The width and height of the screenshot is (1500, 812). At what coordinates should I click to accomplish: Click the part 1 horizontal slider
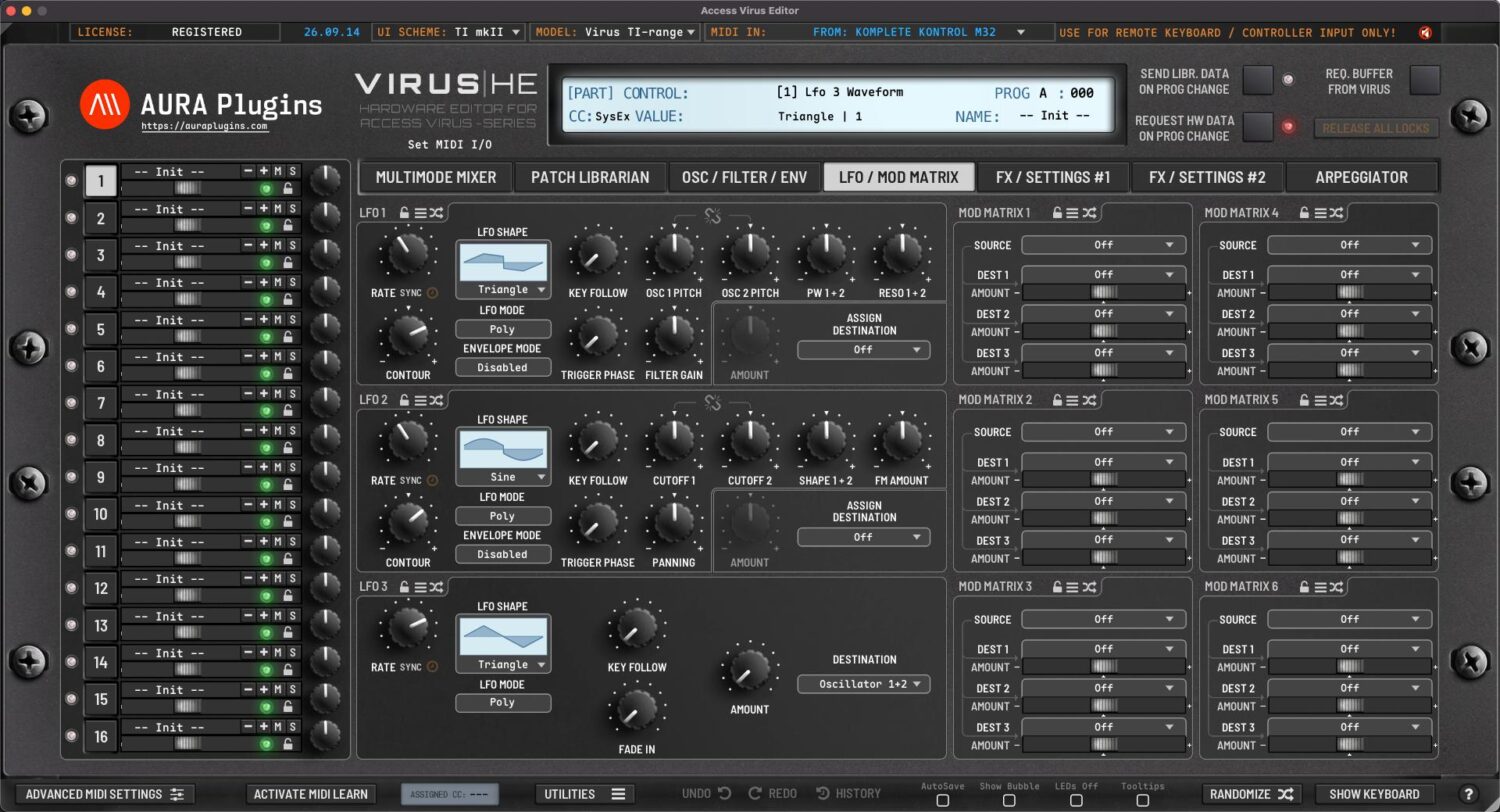click(x=188, y=188)
